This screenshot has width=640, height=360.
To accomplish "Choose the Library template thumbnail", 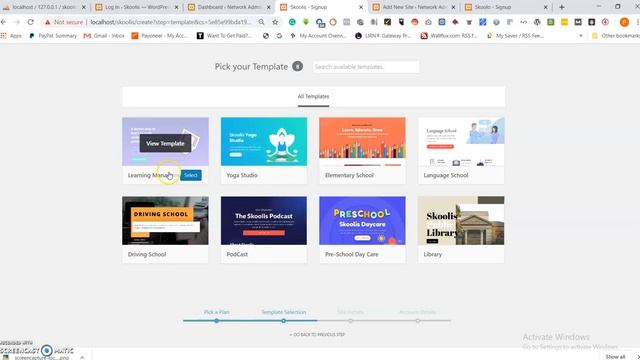I will tap(461, 221).
